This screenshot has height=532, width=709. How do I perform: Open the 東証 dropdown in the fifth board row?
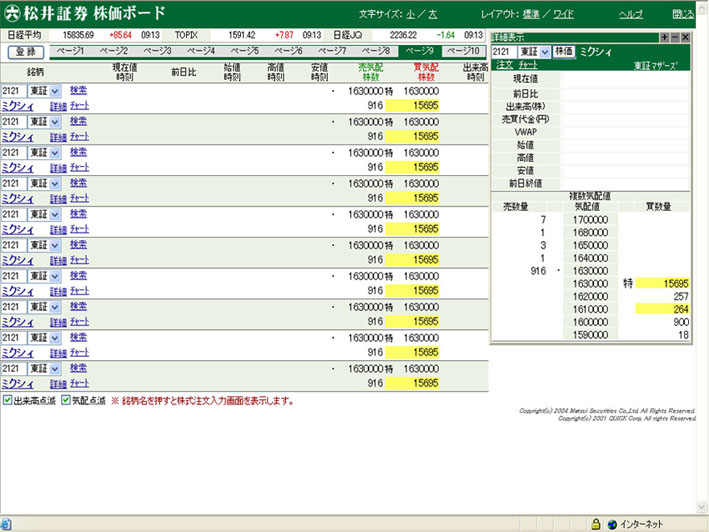55,215
